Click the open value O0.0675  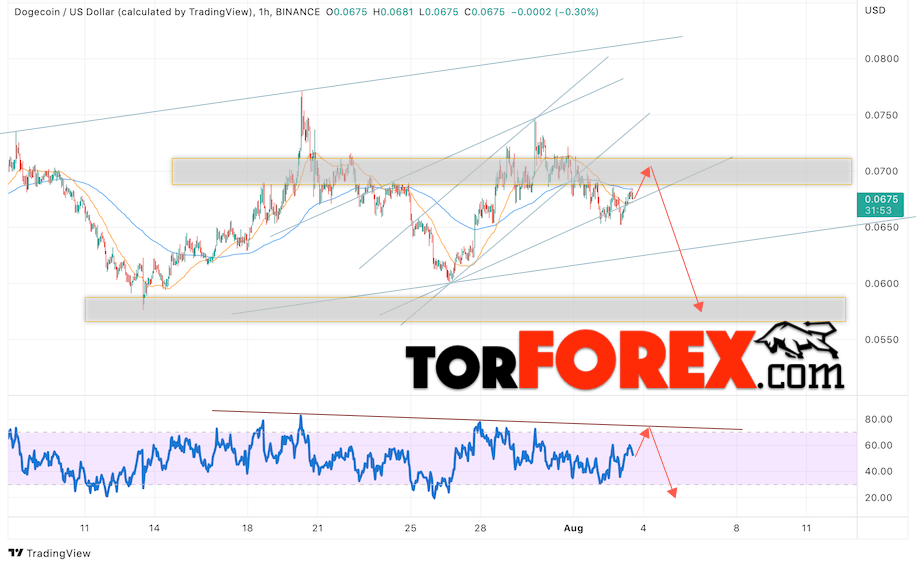(346, 12)
